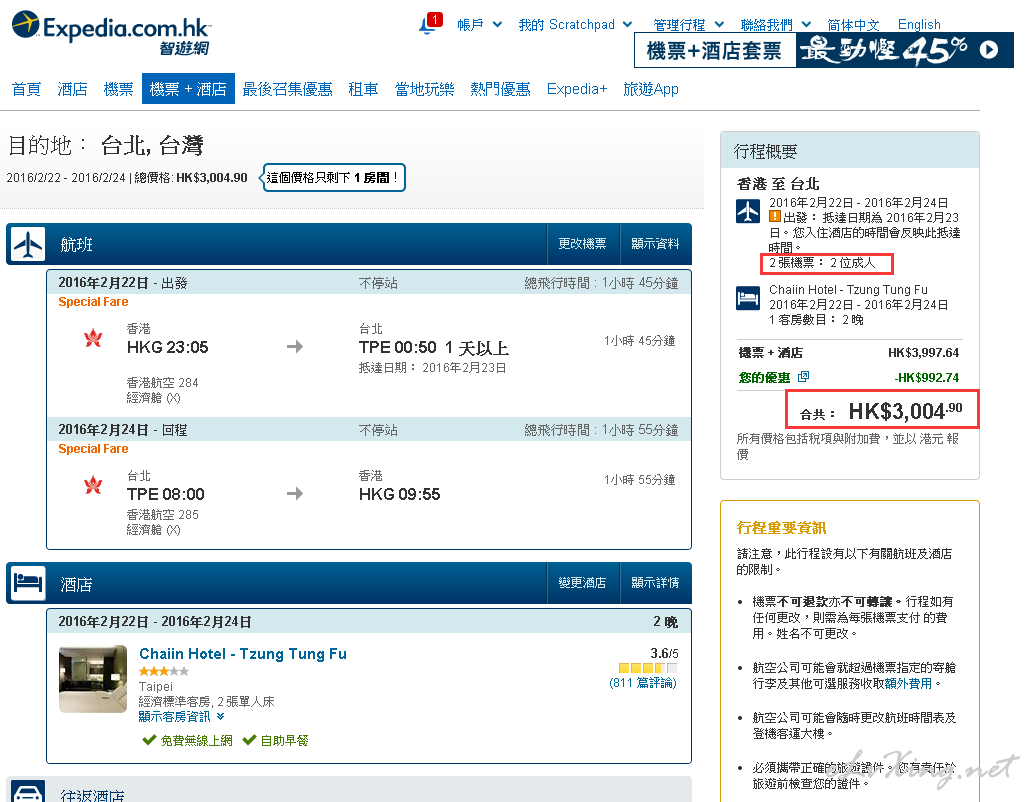The image size is (1030, 802).
Task: Click the package price HK$3,997.64
Action: [x=923, y=353]
